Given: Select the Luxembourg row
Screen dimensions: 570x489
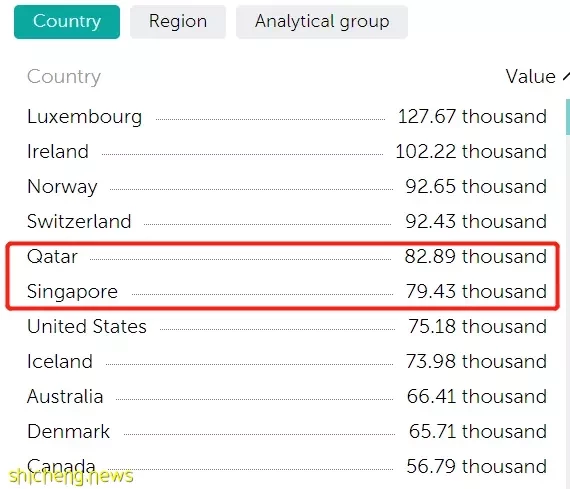Looking at the screenshot, I should (287, 117).
